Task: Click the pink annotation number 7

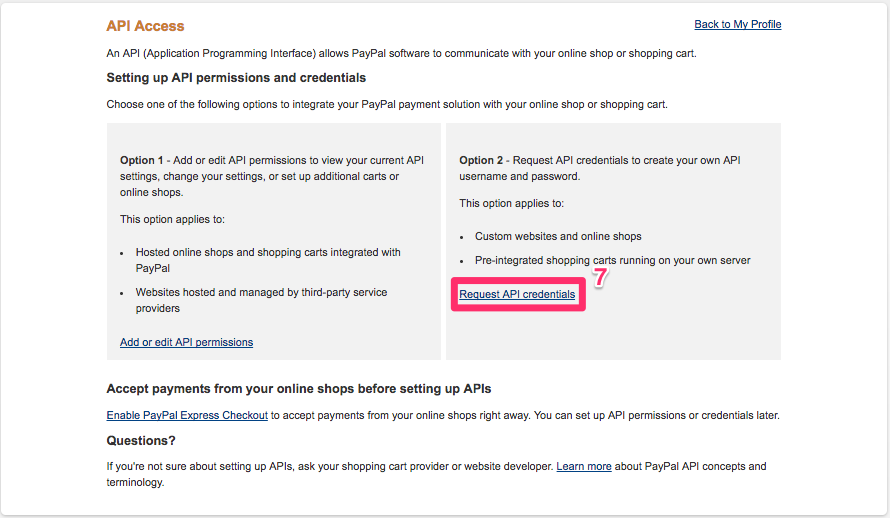Action: [600, 279]
